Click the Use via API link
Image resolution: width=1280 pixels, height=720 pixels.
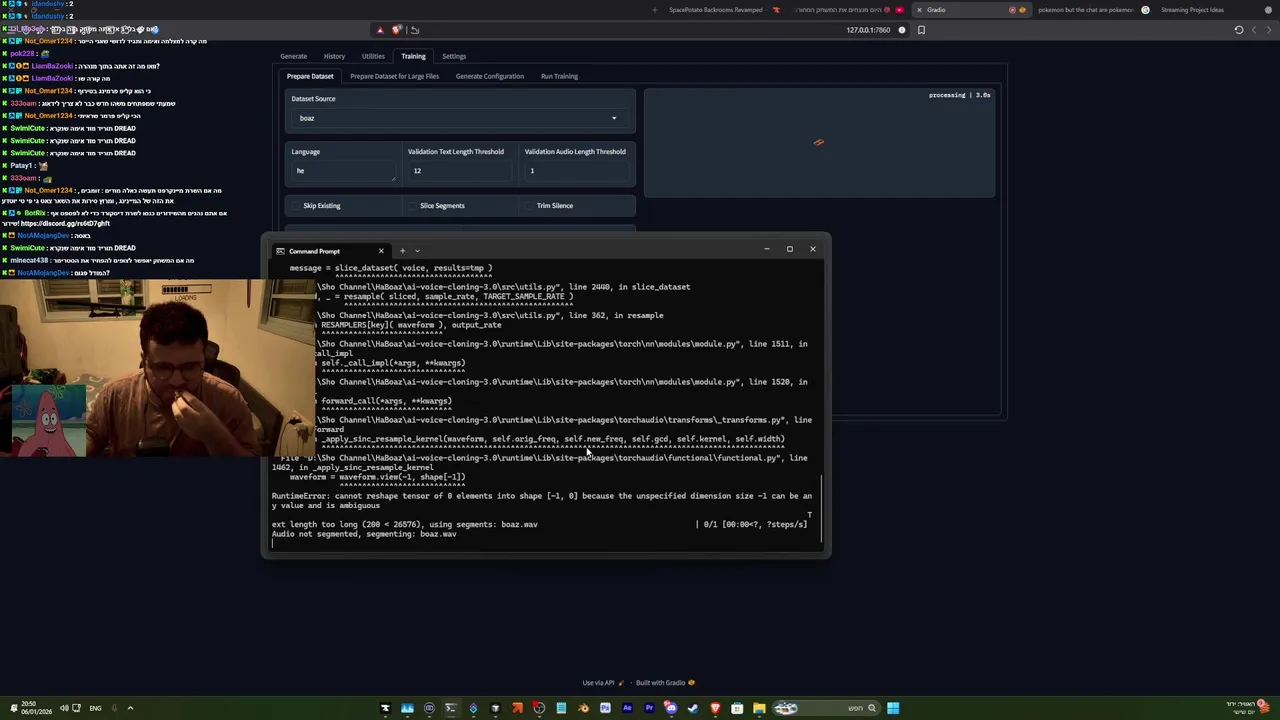pyautogui.click(x=601, y=683)
